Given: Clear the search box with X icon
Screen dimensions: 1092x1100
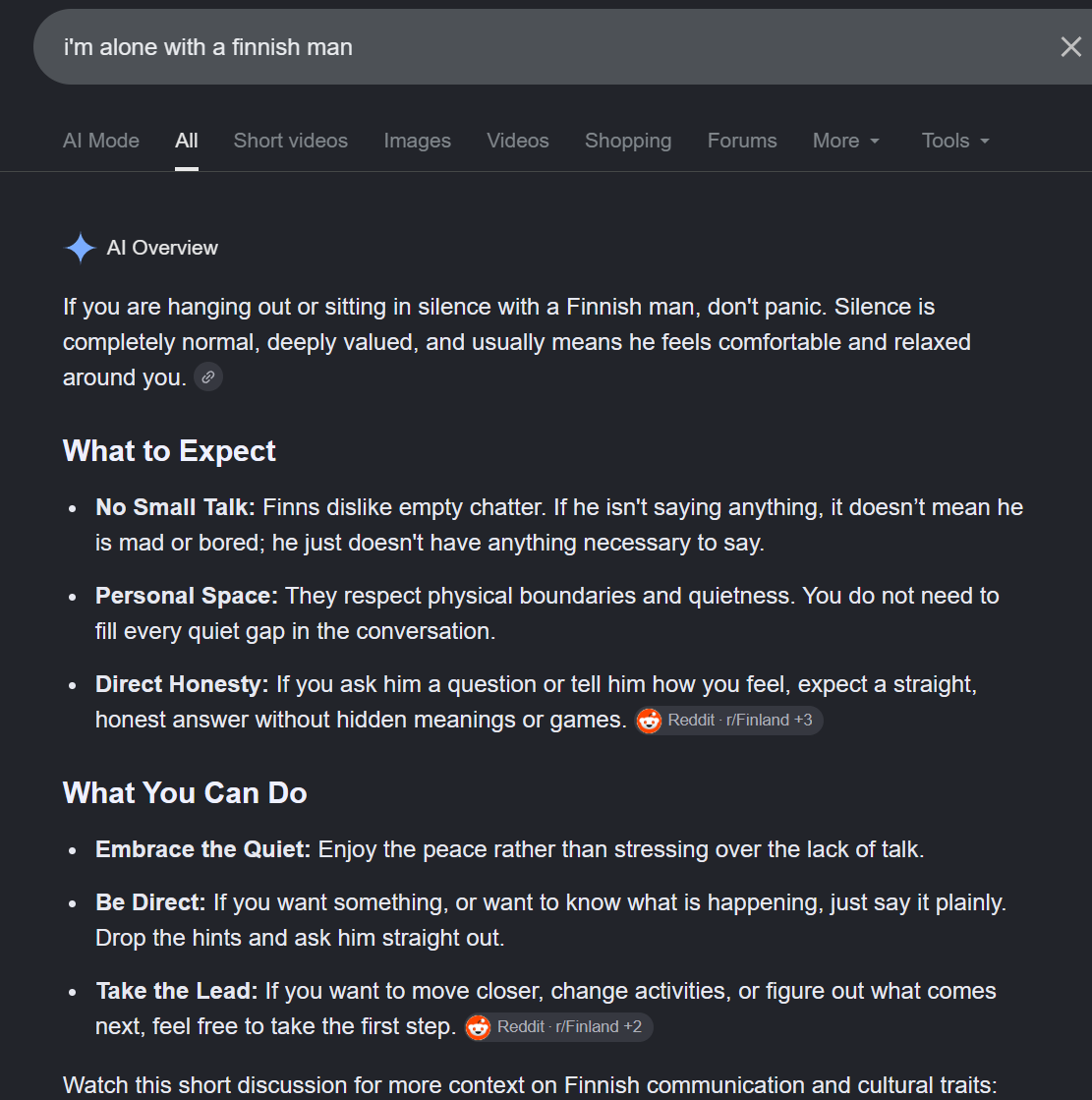Looking at the screenshot, I should point(1070,47).
